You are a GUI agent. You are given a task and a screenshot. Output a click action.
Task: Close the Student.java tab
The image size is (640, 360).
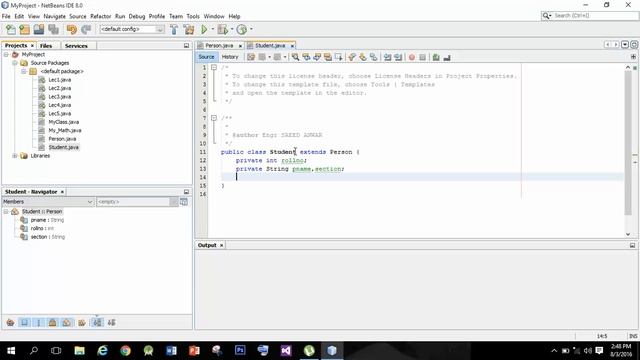coord(292,46)
